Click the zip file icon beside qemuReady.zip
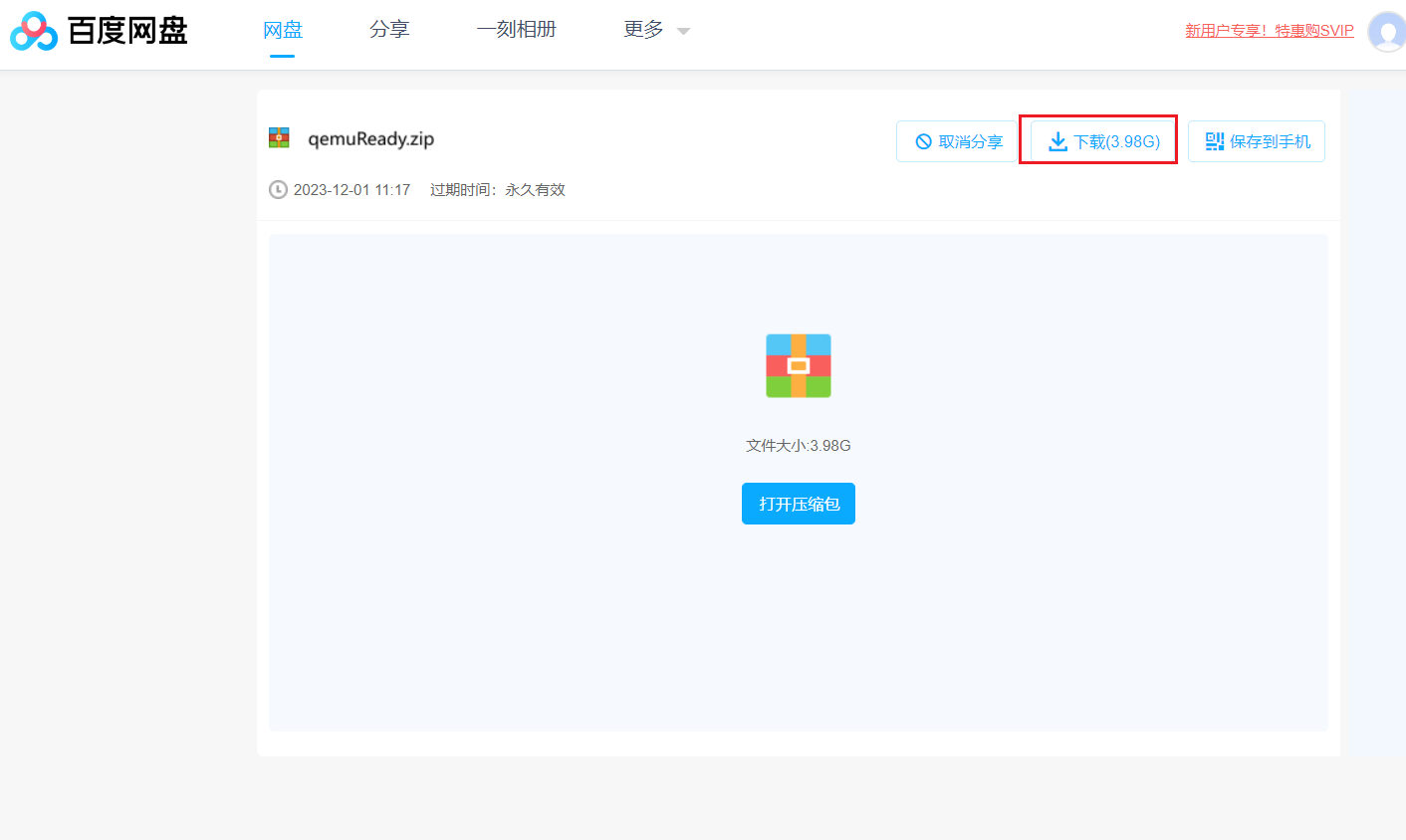This screenshot has height=840, width=1406. click(x=279, y=138)
